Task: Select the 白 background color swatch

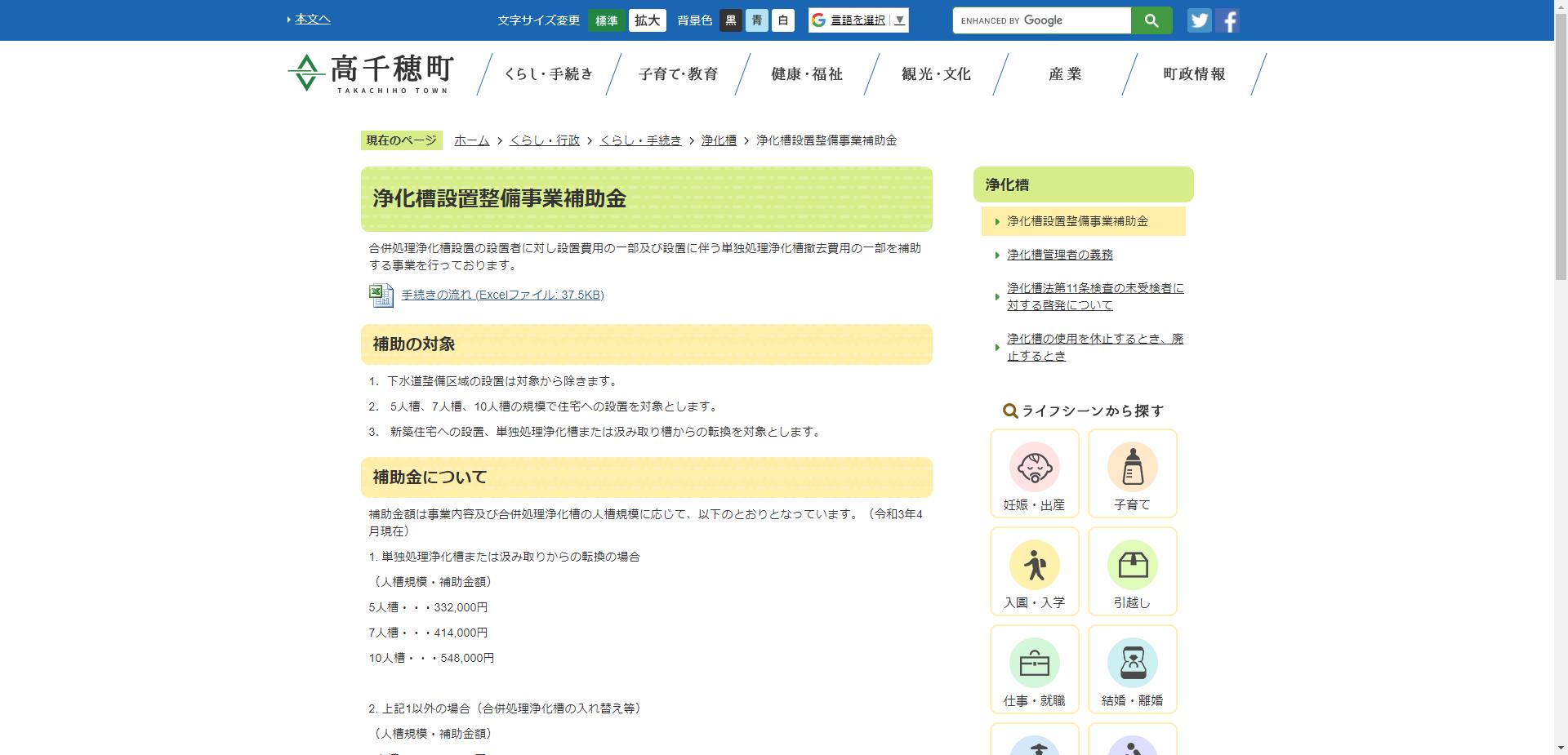Action: pyautogui.click(x=783, y=20)
